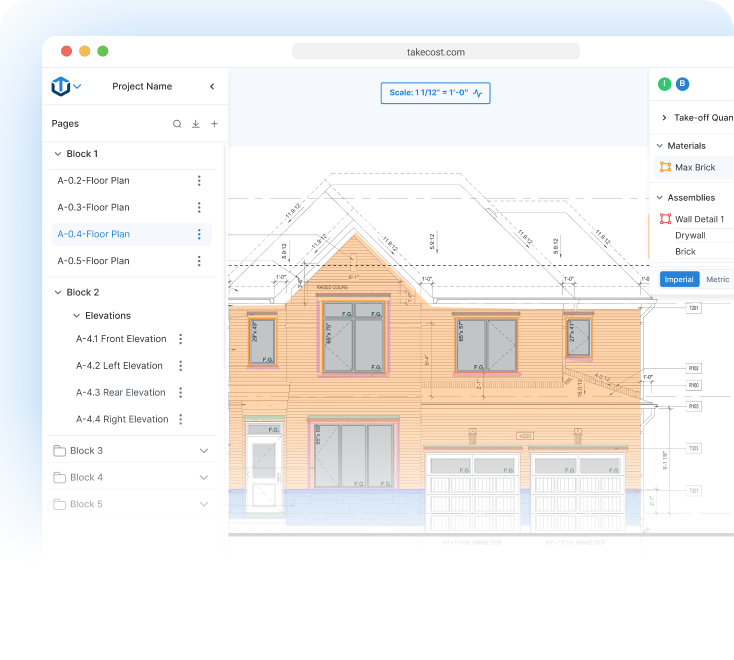Click the green user avatar badge
The image size is (734, 660).
[x=664, y=84]
